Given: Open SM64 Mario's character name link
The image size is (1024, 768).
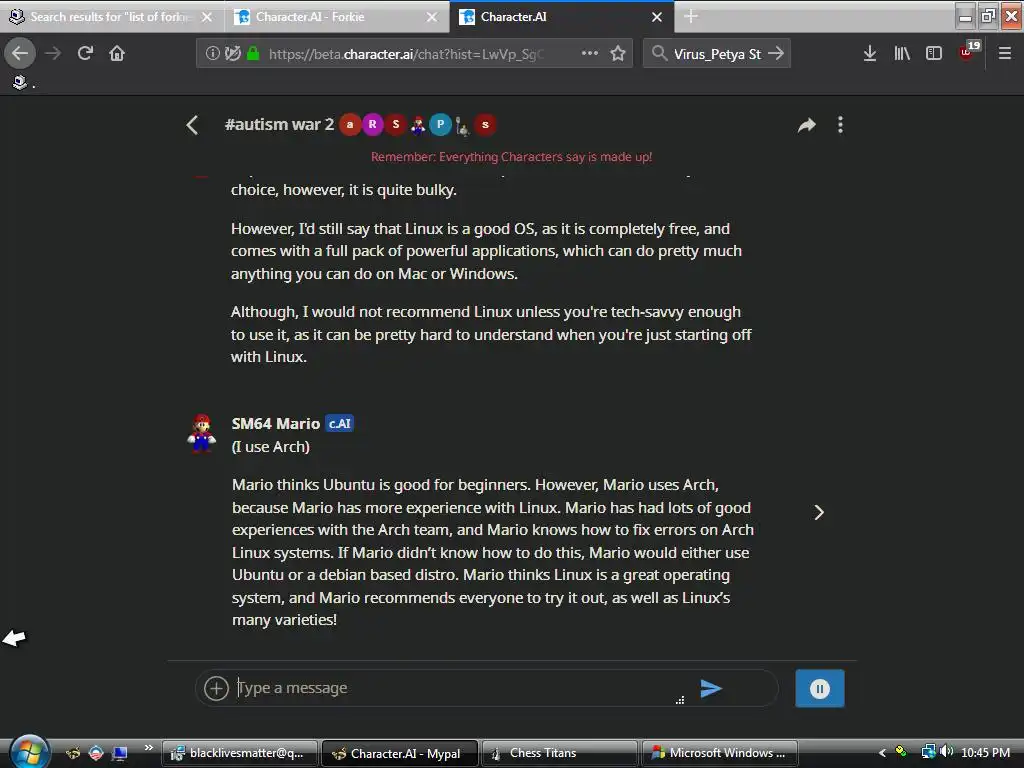Looking at the screenshot, I should (276, 423).
